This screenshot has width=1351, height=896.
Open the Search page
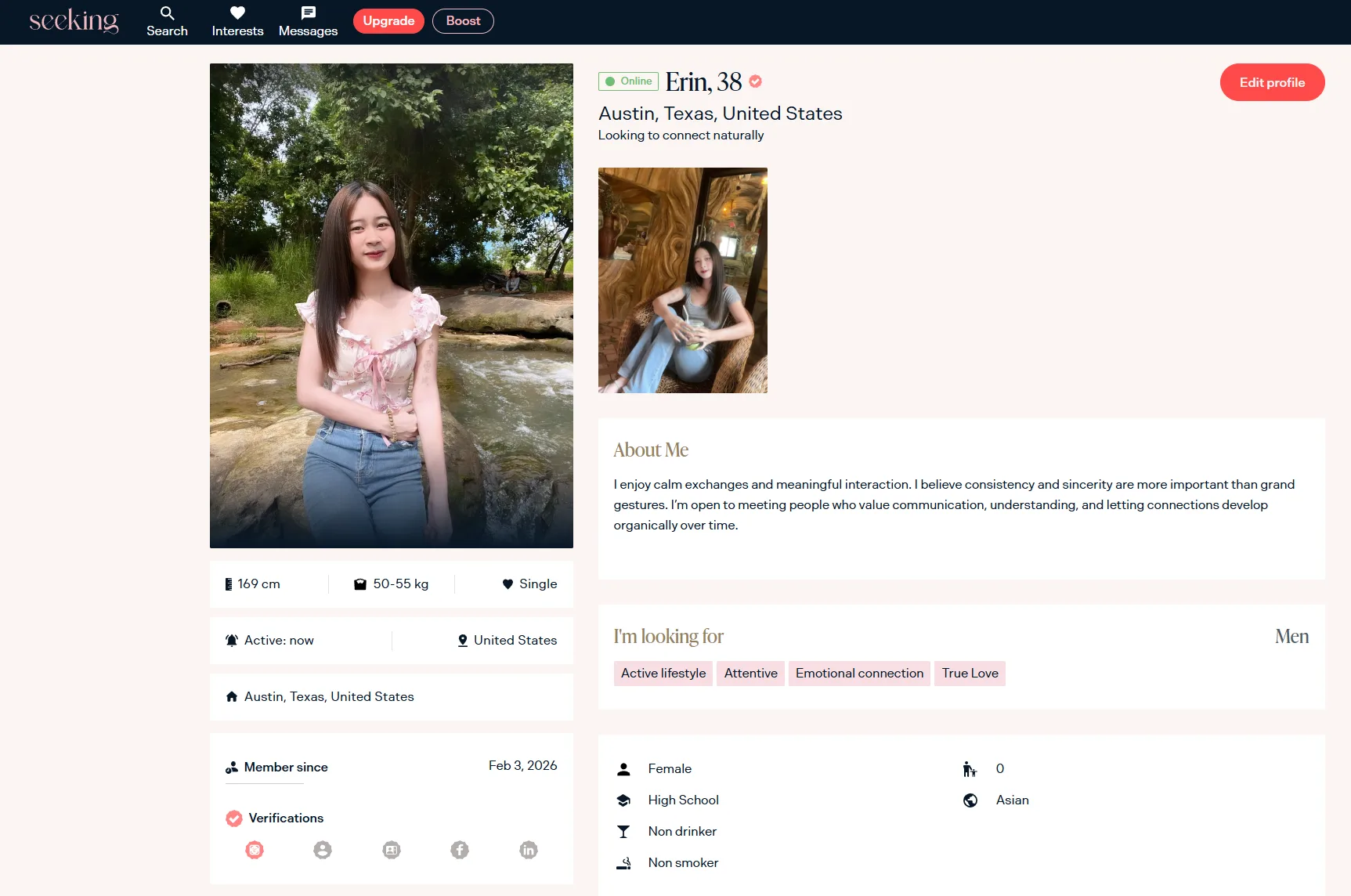pos(167,22)
